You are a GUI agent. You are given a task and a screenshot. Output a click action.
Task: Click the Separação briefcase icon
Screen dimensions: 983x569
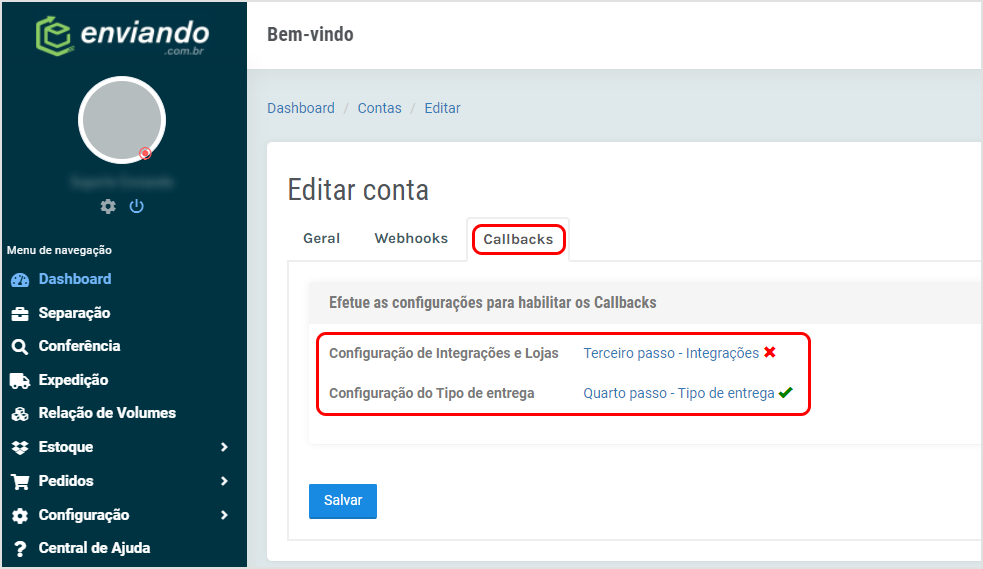(x=20, y=313)
